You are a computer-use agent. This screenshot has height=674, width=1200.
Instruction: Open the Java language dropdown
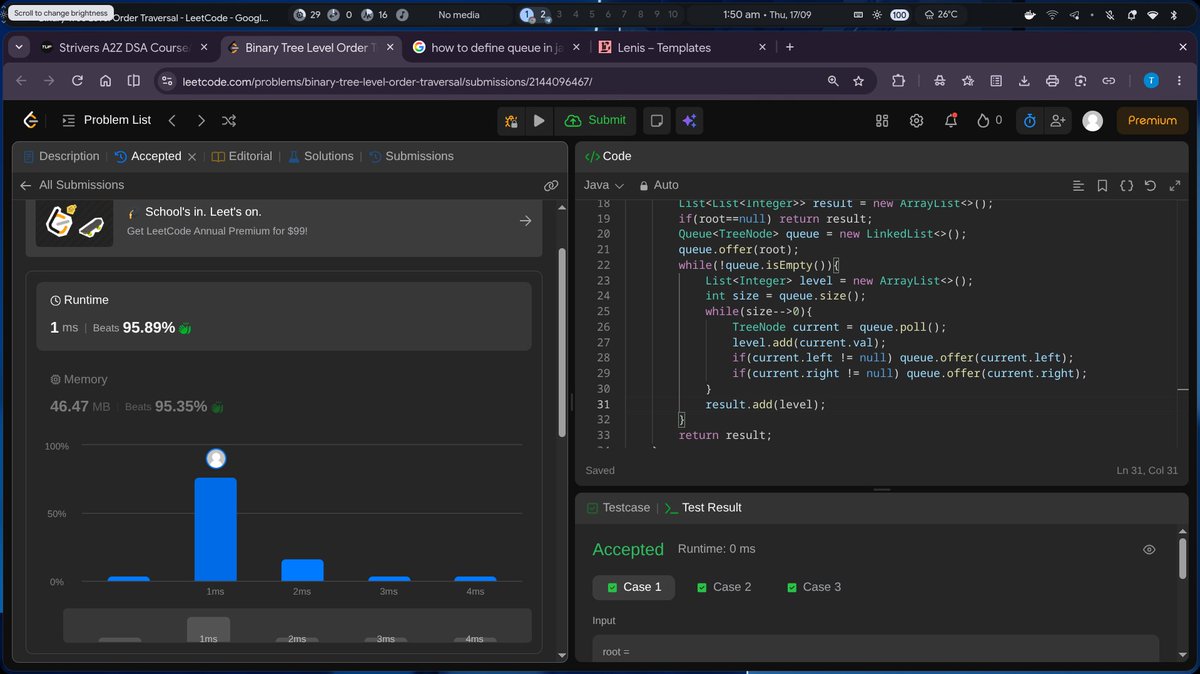(604, 185)
